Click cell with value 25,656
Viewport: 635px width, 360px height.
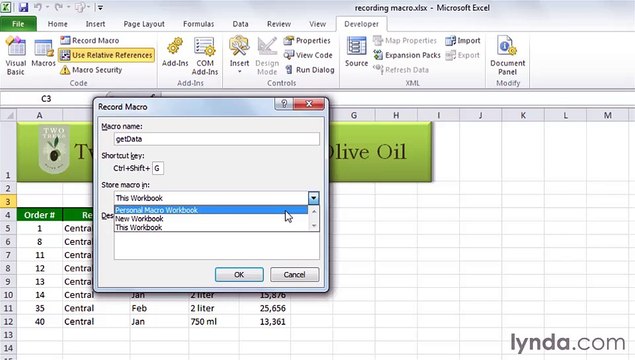tap(265, 308)
